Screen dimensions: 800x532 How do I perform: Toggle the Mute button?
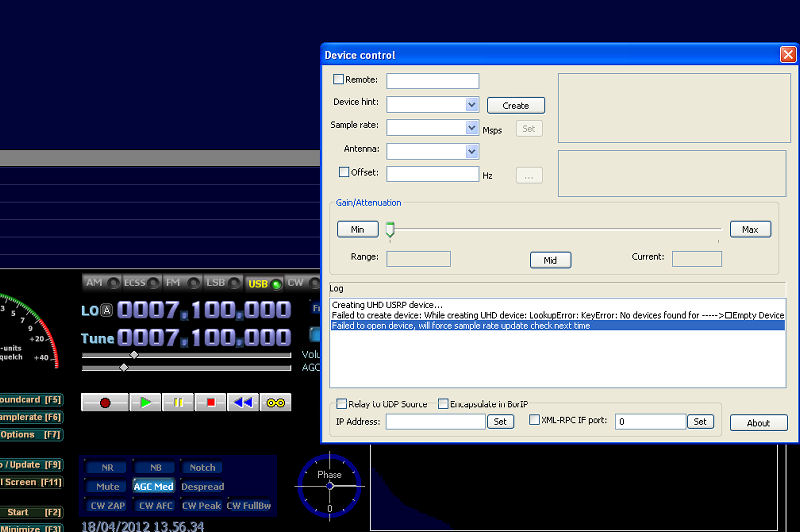click(107, 487)
